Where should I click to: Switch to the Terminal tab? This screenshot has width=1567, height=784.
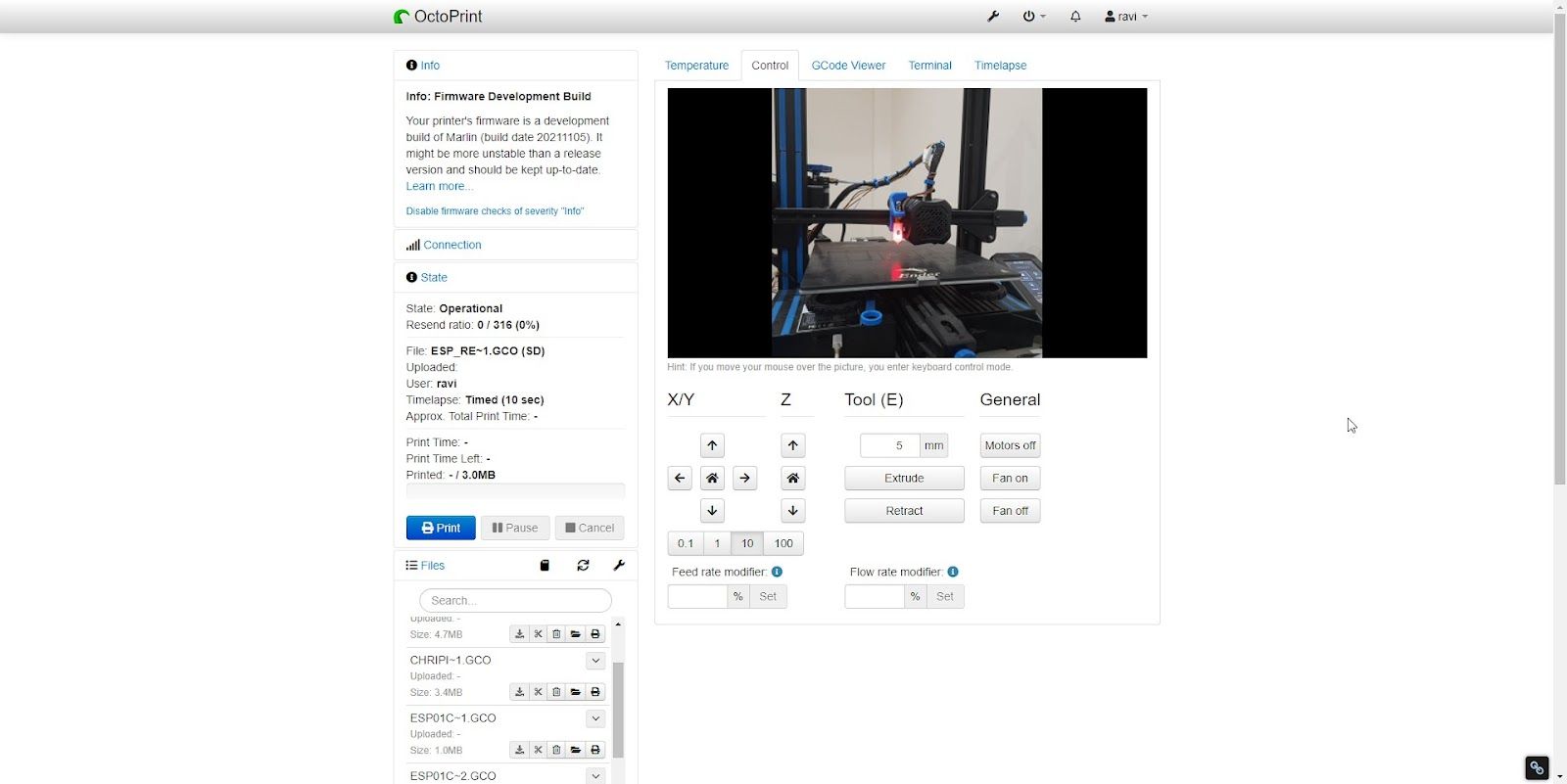click(929, 66)
